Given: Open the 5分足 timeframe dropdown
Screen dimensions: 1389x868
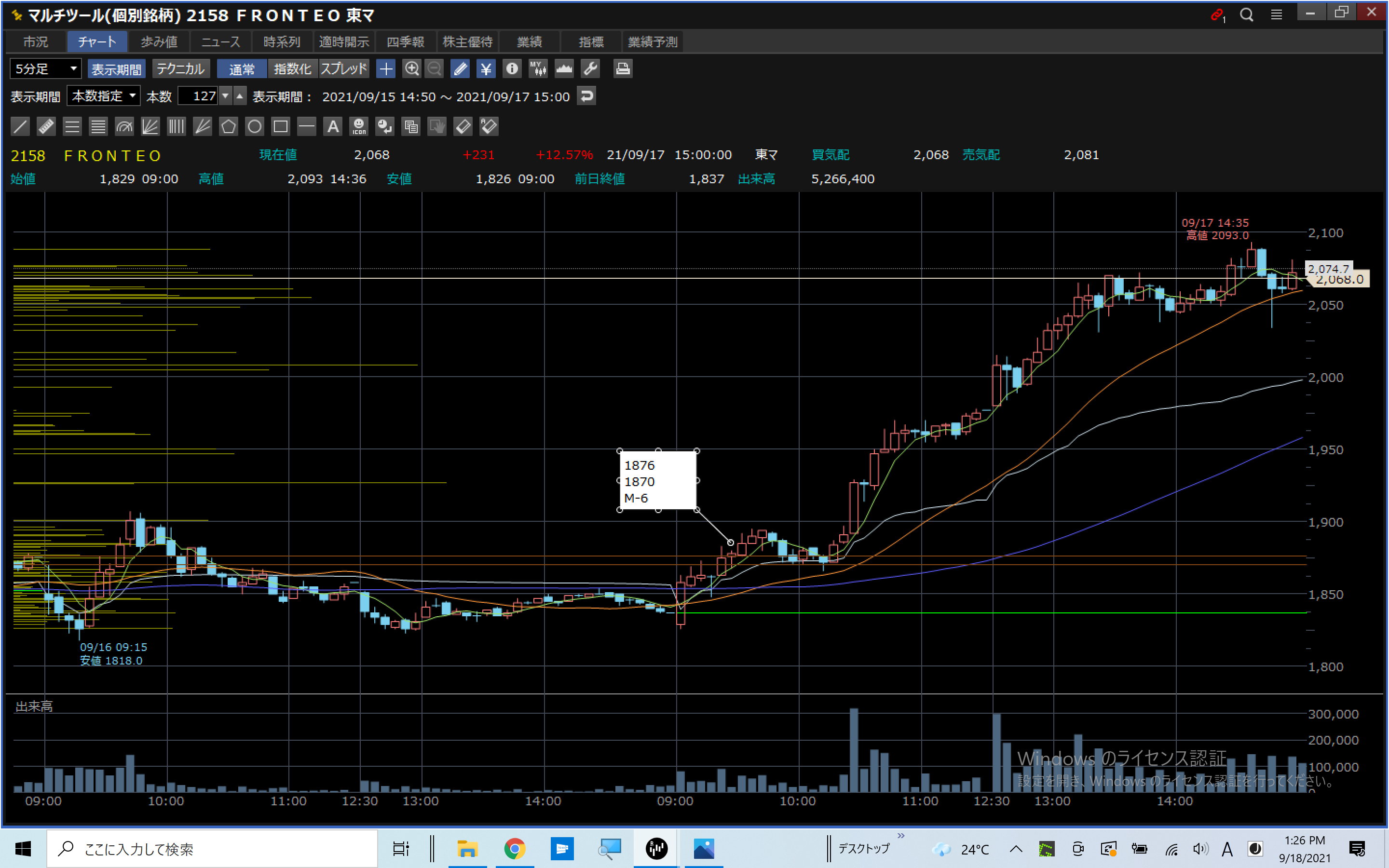Looking at the screenshot, I should coord(46,69).
